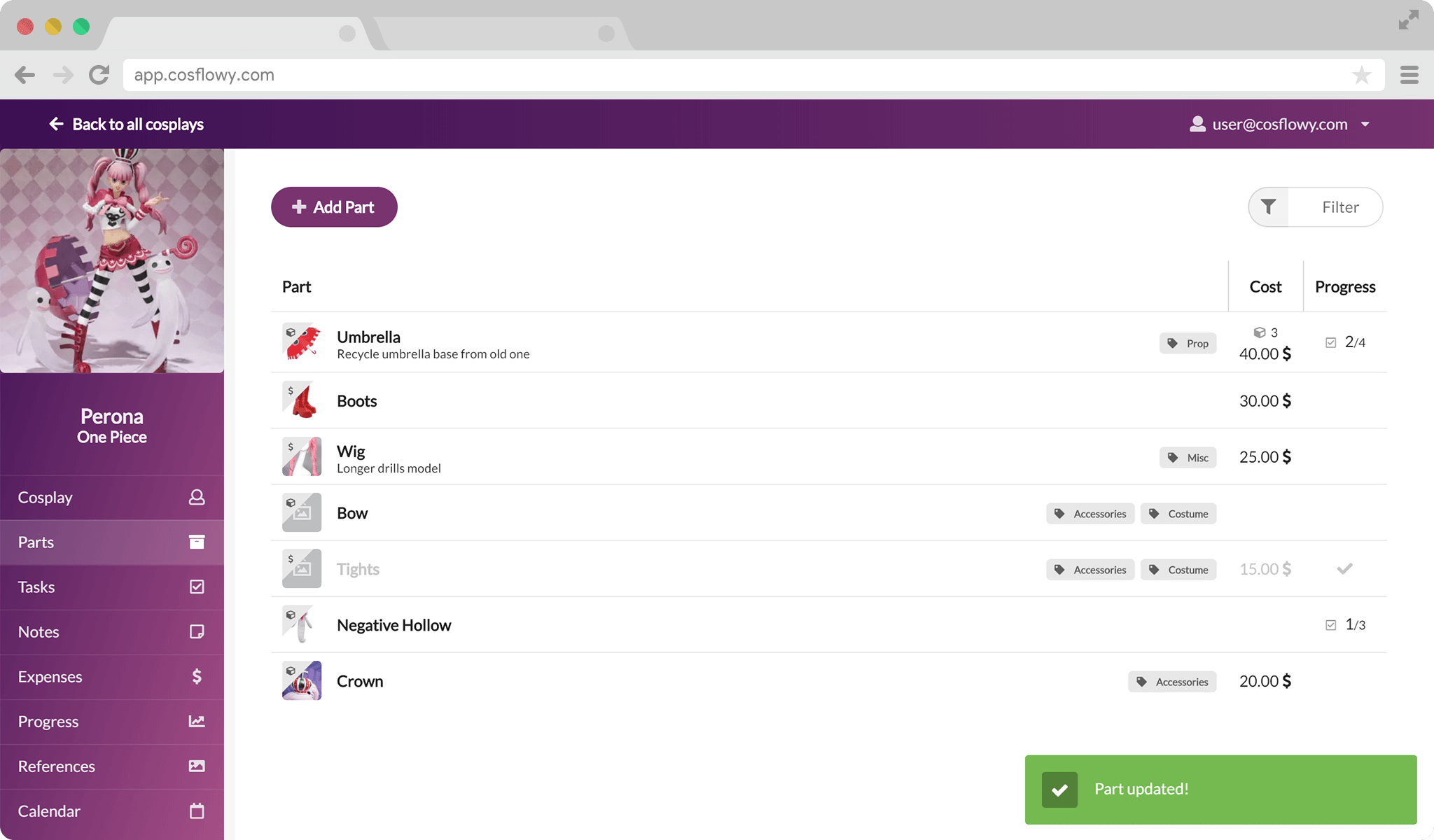Image resolution: width=1434 pixels, height=840 pixels.
Task: Click Negative Hollow's 1/3 progress checkbox
Action: [1331, 625]
